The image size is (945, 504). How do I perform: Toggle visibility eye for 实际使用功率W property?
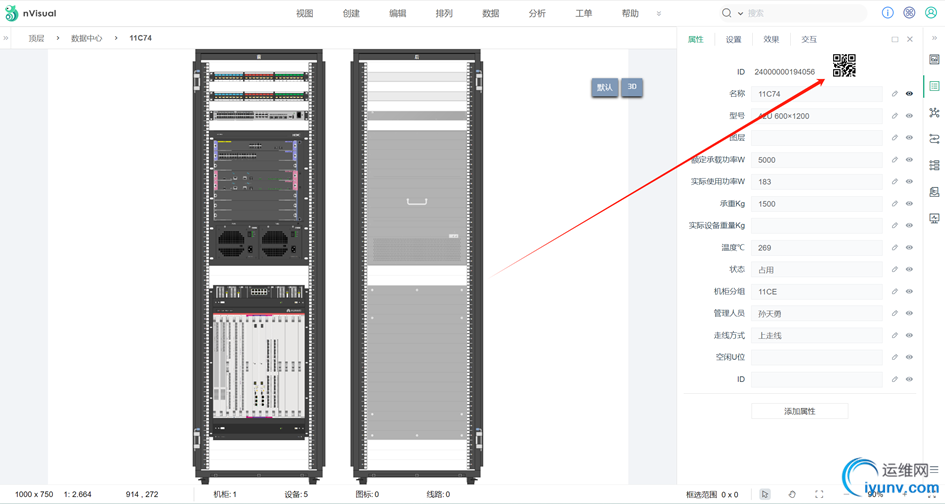pos(909,181)
